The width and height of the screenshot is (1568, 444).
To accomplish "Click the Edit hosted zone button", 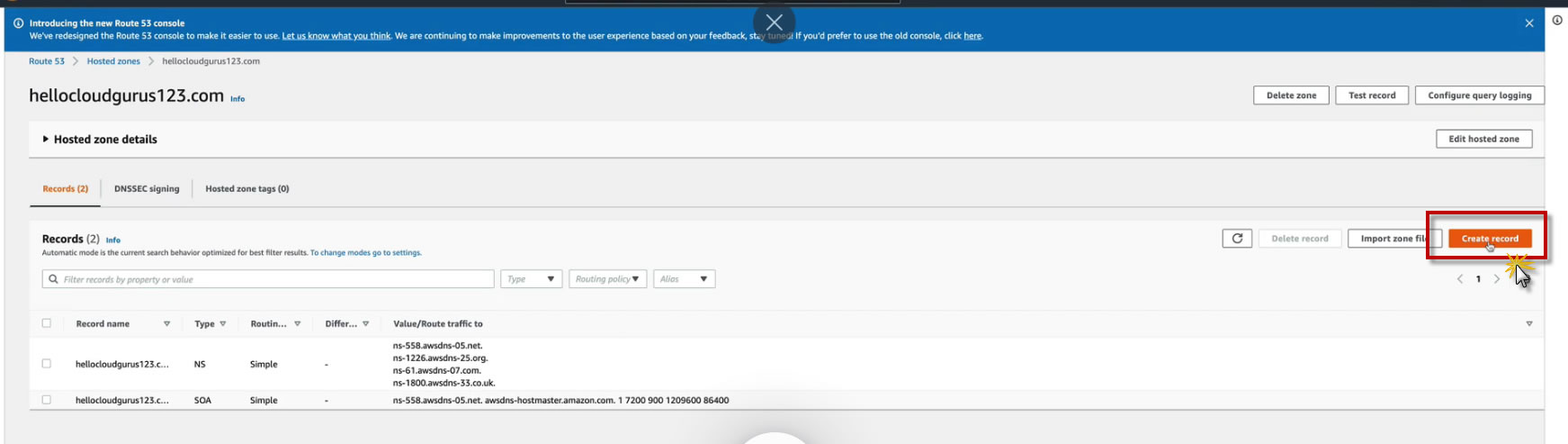I will tap(1484, 139).
